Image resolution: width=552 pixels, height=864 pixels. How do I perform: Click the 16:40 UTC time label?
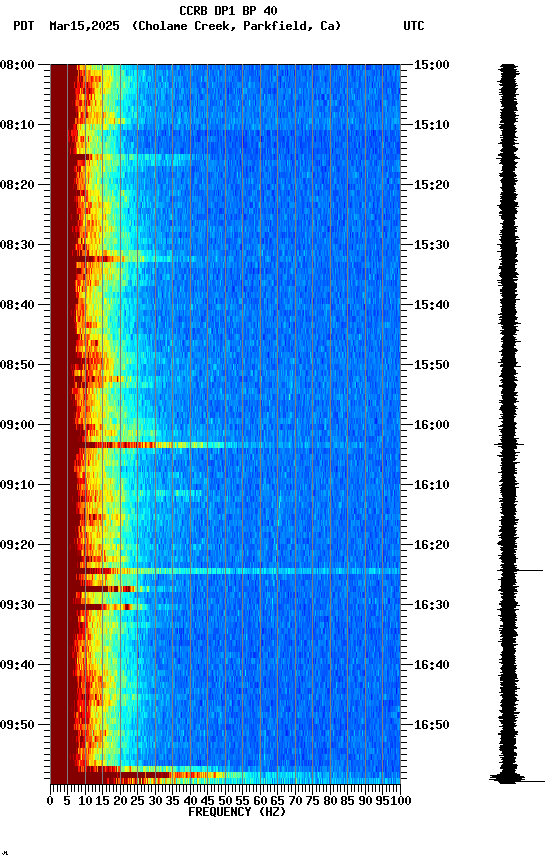(x=432, y=666)
